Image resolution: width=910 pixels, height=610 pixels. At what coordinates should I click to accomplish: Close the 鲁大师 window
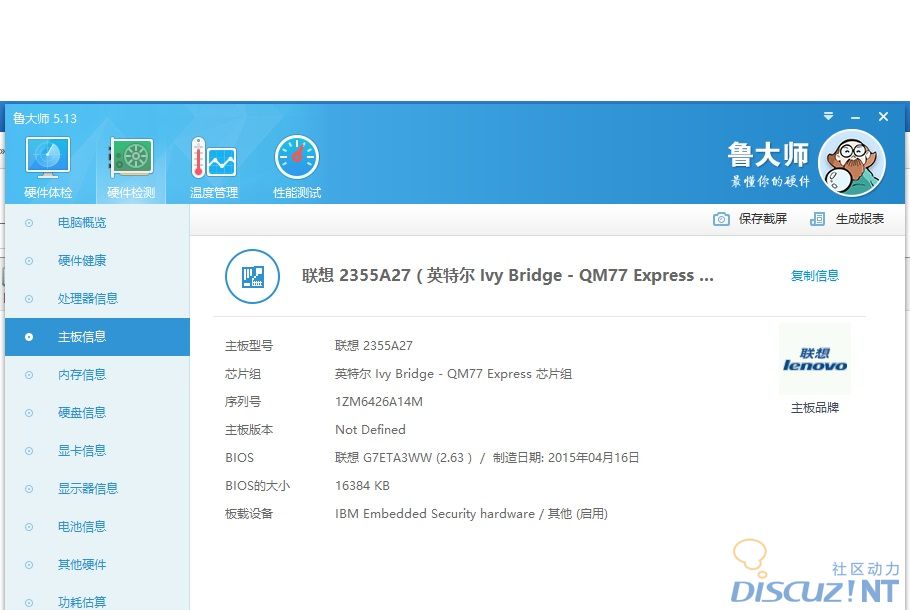pos(883,117)
